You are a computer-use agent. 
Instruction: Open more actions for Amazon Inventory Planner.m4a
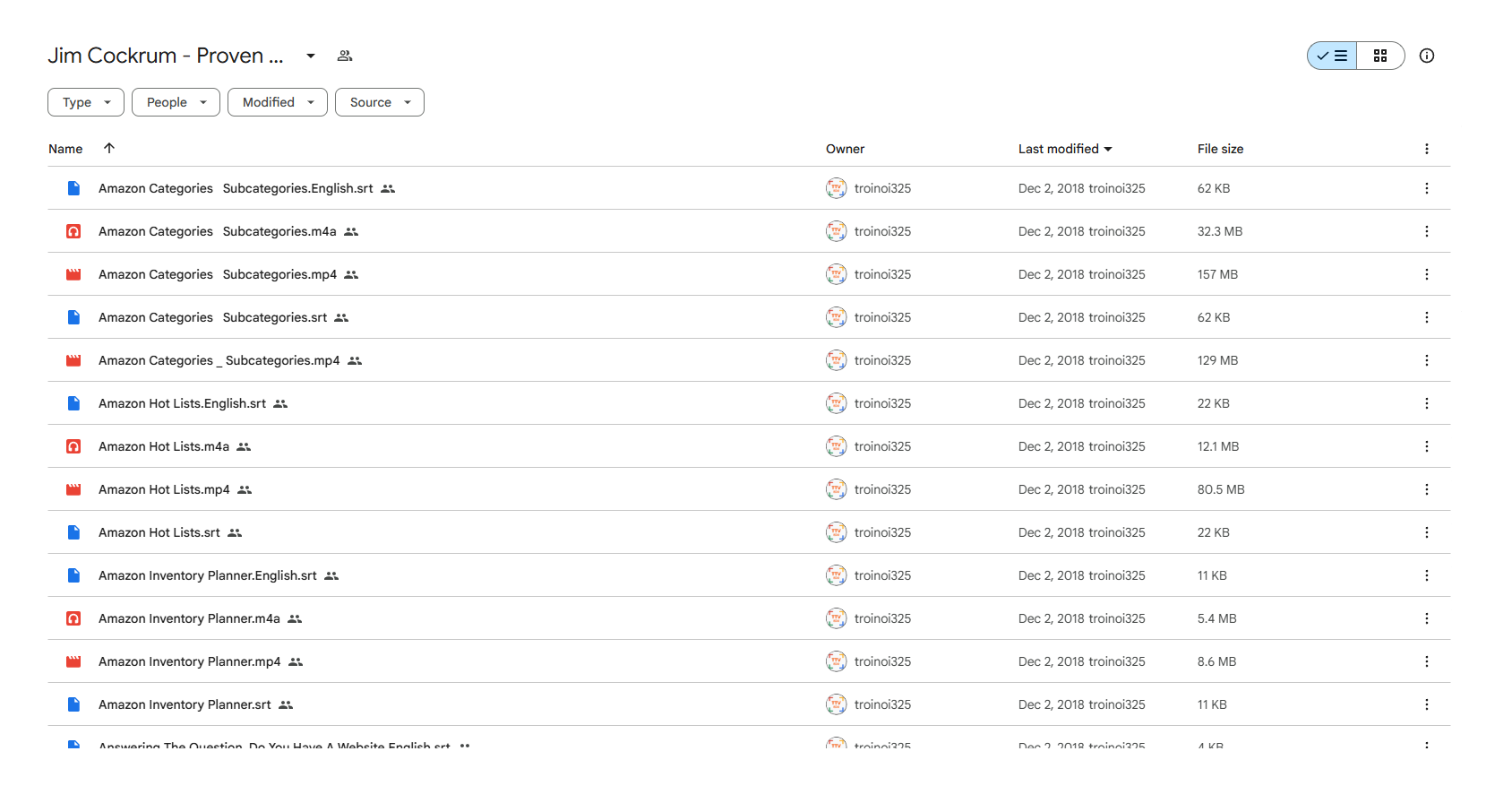tap(1427, 618)
